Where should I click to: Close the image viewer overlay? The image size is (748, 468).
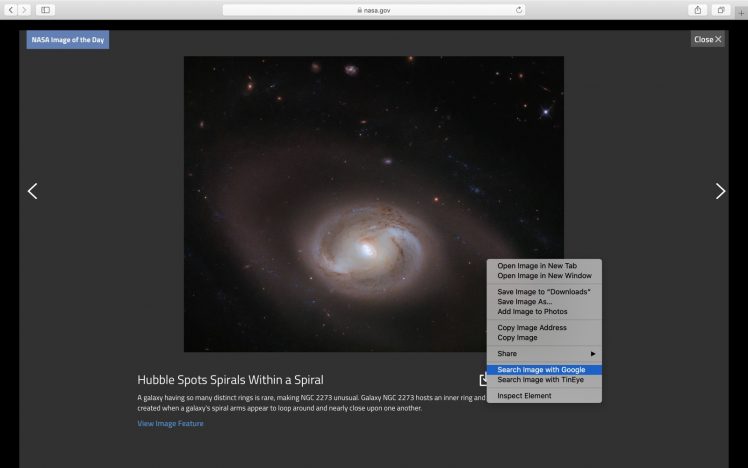(x=707, y=39)
